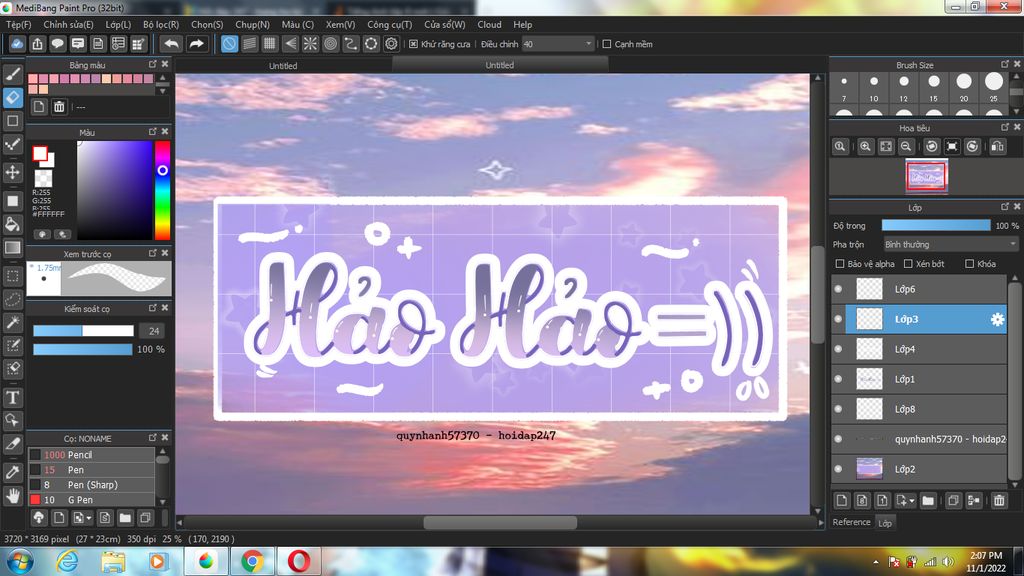Select the Eraser tool
Viewport: 1024px width, 576px height.
point(12,97)
